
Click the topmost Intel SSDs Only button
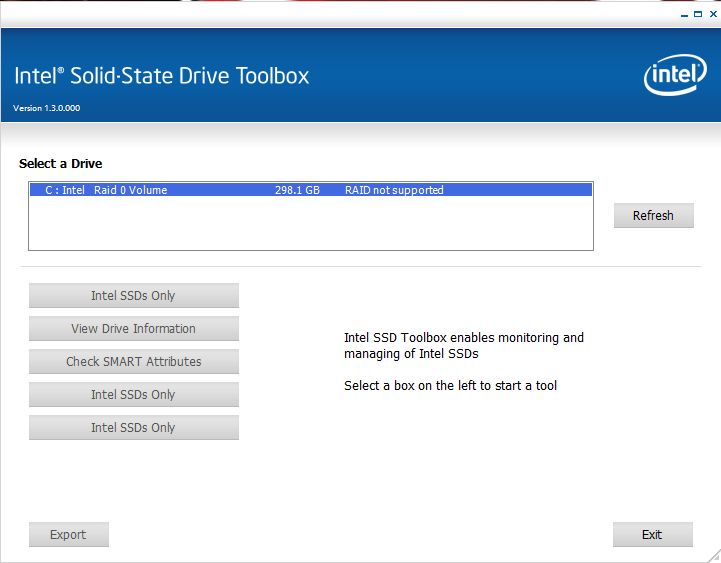(x=134, y=295)
